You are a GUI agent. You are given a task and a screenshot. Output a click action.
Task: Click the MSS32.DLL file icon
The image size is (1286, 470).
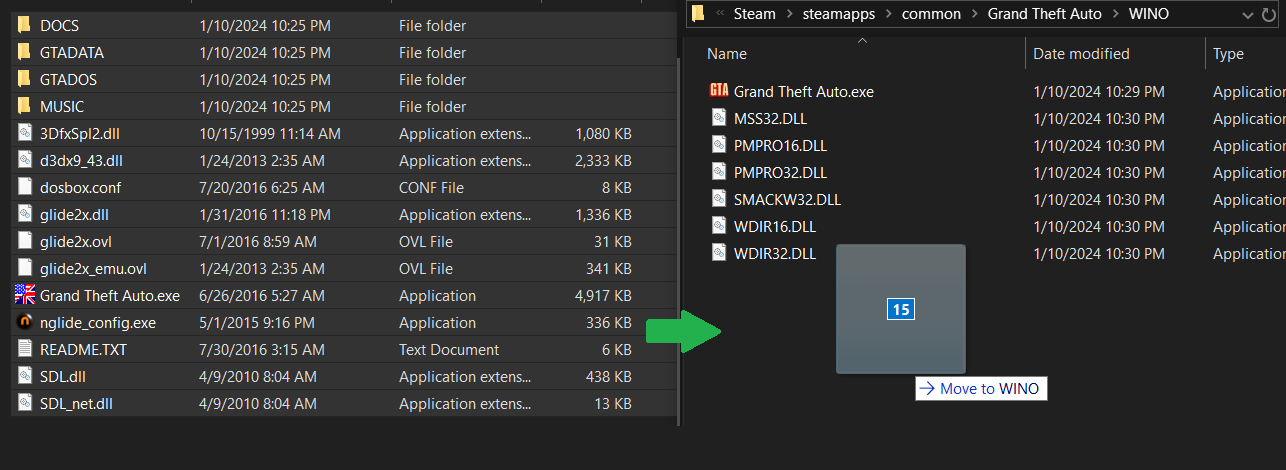click(718, 118)
